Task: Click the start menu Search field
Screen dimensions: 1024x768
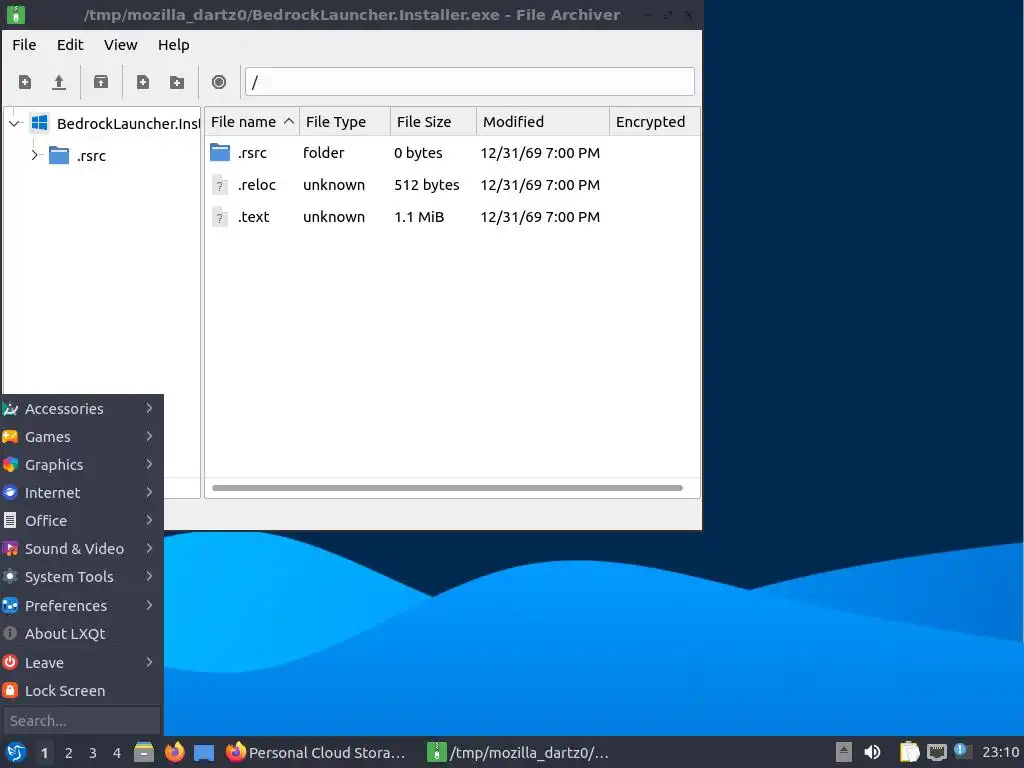Action: coord(82,721)
